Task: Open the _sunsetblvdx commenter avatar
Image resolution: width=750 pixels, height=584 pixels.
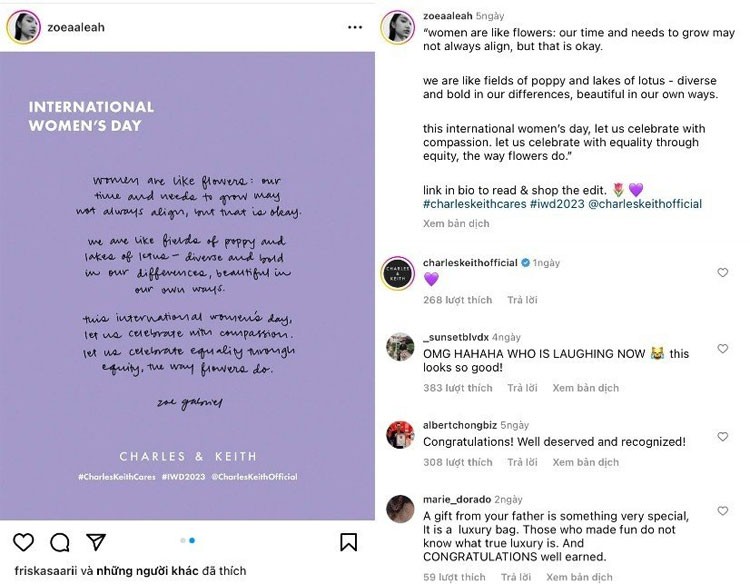Action: [x=400, y=347]
